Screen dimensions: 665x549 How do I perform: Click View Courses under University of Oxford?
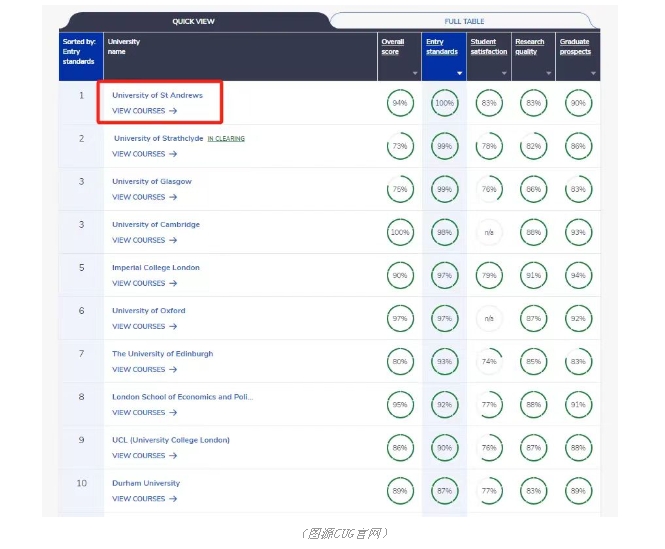tap(144, 326)
